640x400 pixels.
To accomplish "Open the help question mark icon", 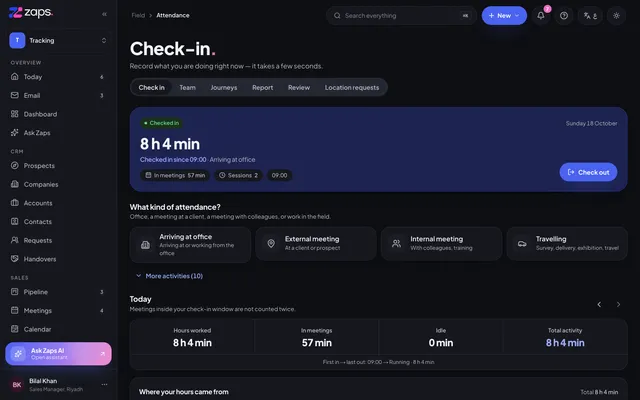I will 564,16.
